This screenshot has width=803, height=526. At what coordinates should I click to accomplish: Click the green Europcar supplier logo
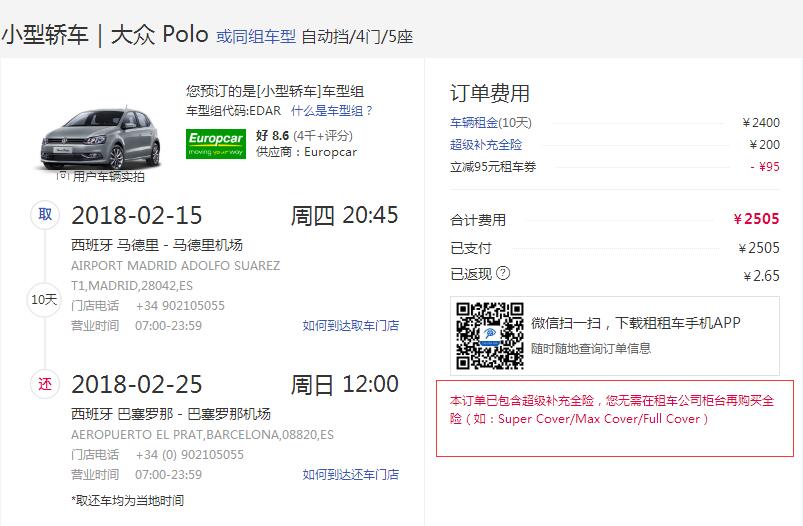(217, 144)
